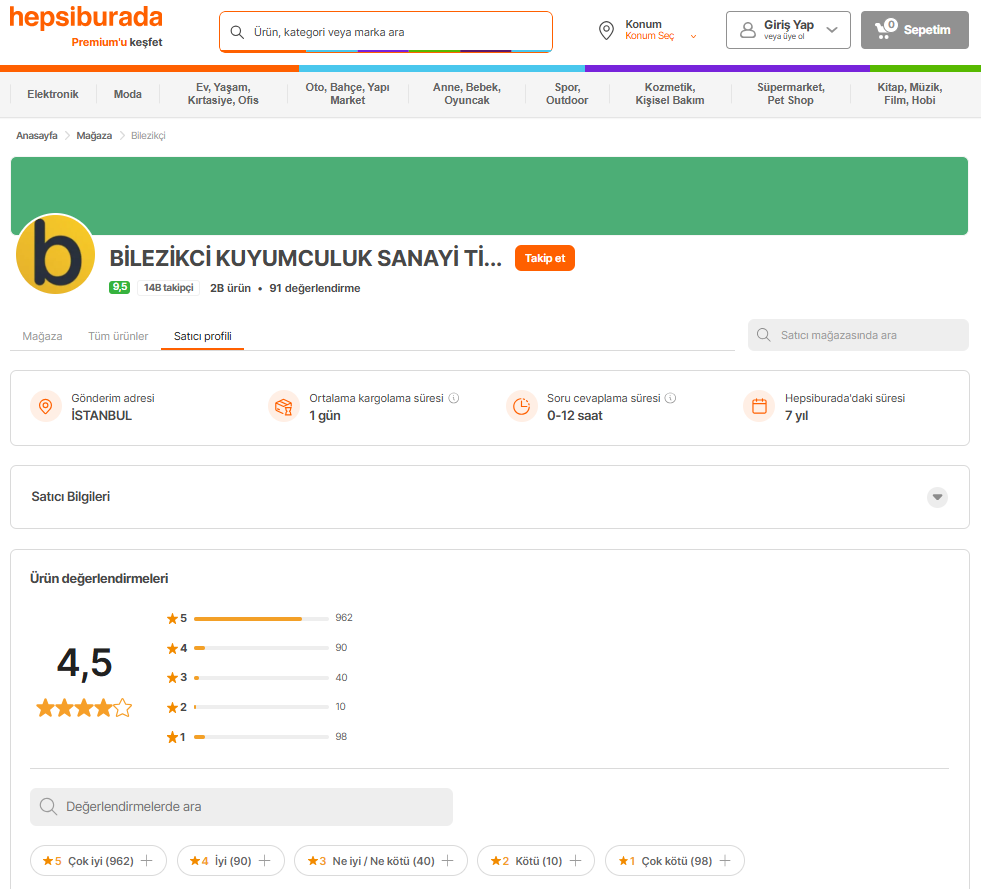This screenshot has width=981, height=889.
Task: Click the Sepetim cart button
Action: click(914, 29)
